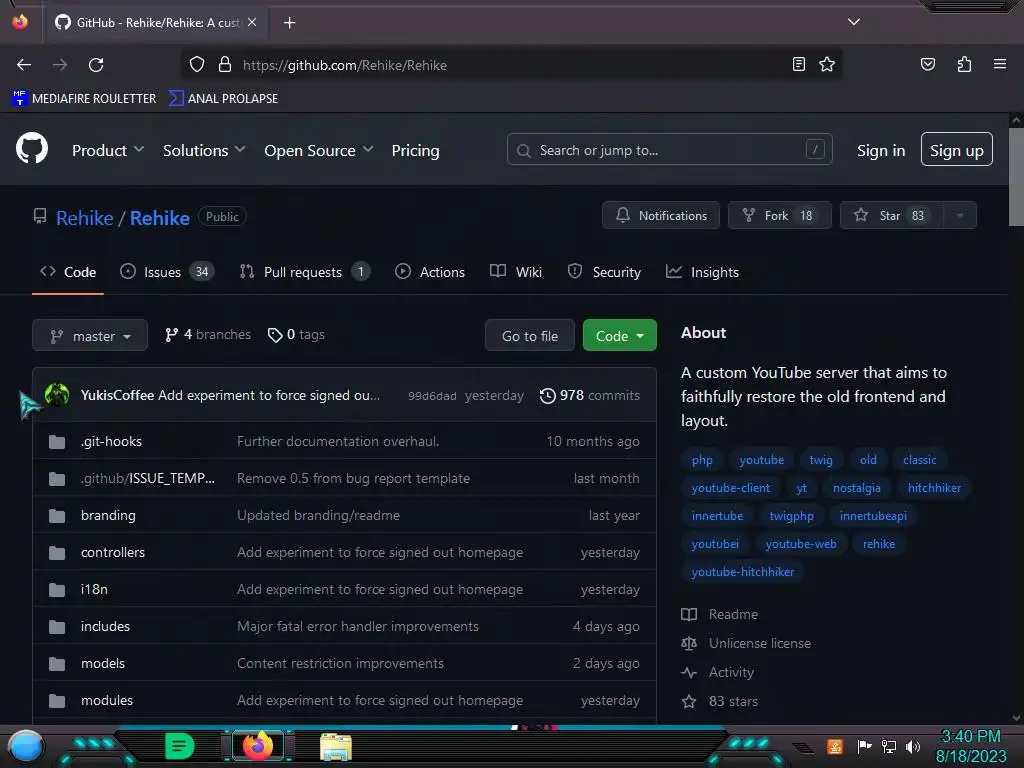Open the Pricing page
The image size is (1024, 768).
[x=415, y=150]
